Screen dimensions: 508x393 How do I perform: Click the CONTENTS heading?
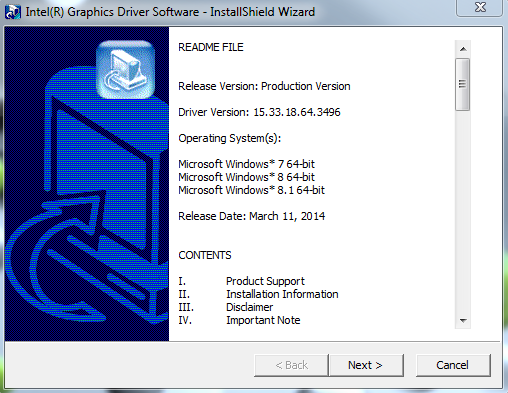pos(205,255)
